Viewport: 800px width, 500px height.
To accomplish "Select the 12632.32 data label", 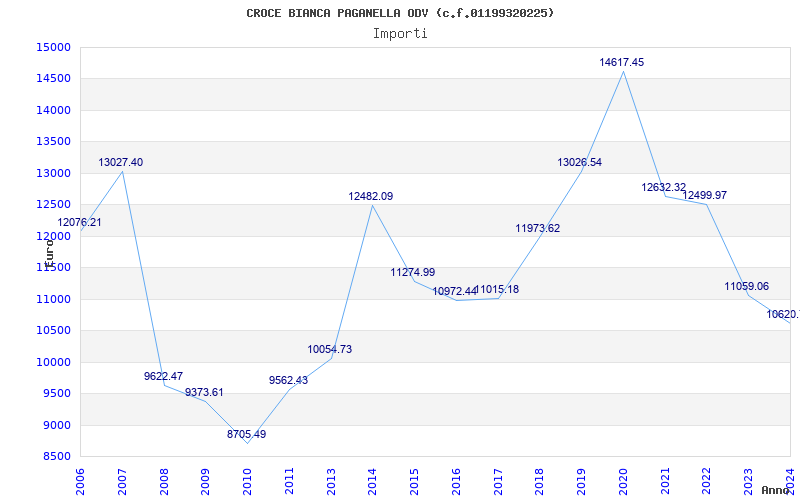I will tap(664, 187).
